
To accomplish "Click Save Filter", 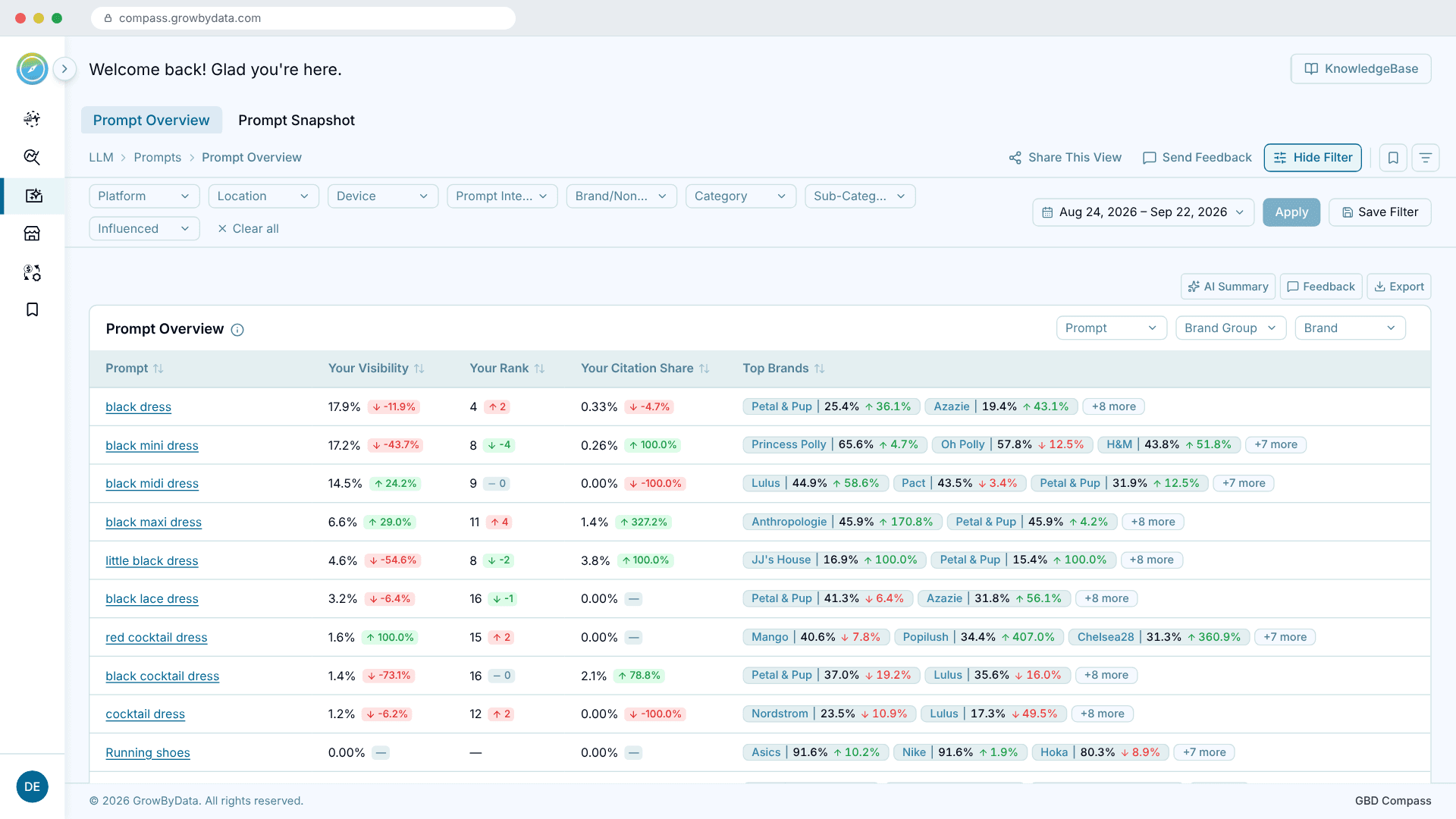I will pyautogui.click(x=1380, y=212).
